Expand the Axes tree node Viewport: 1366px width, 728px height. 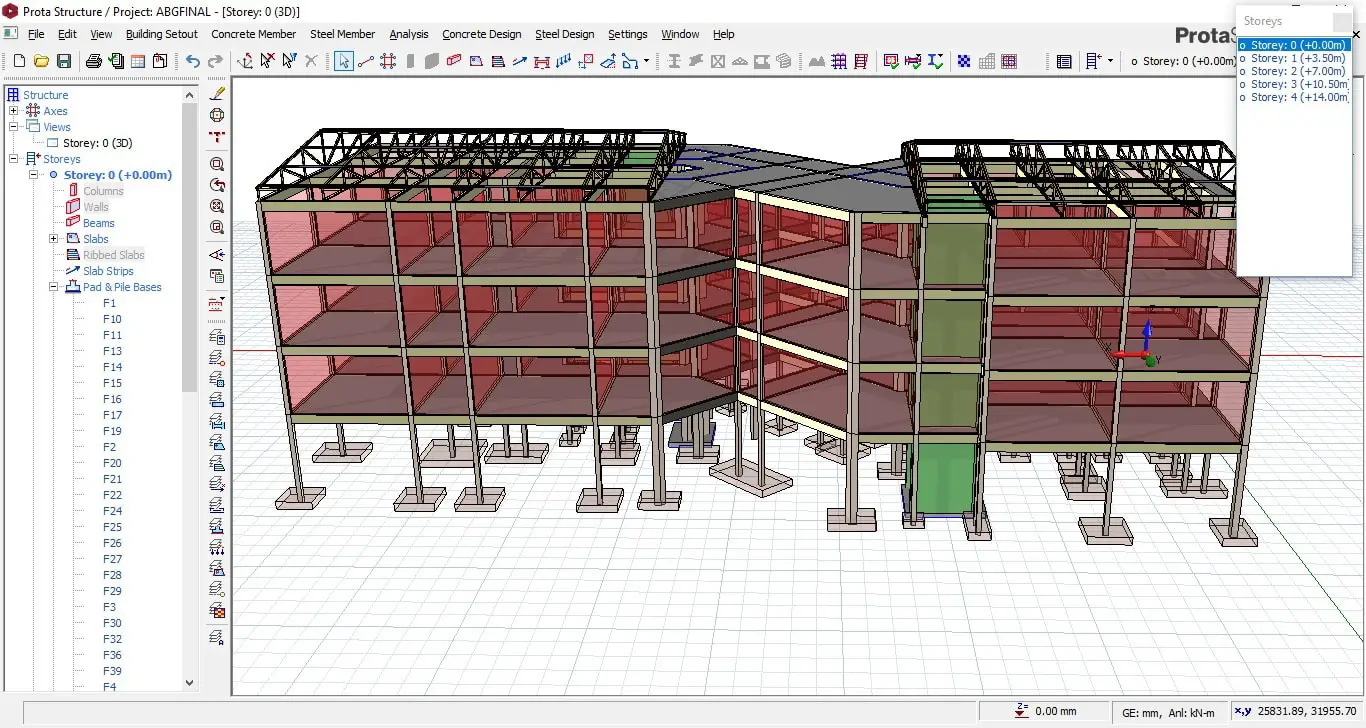coord(14,111)
